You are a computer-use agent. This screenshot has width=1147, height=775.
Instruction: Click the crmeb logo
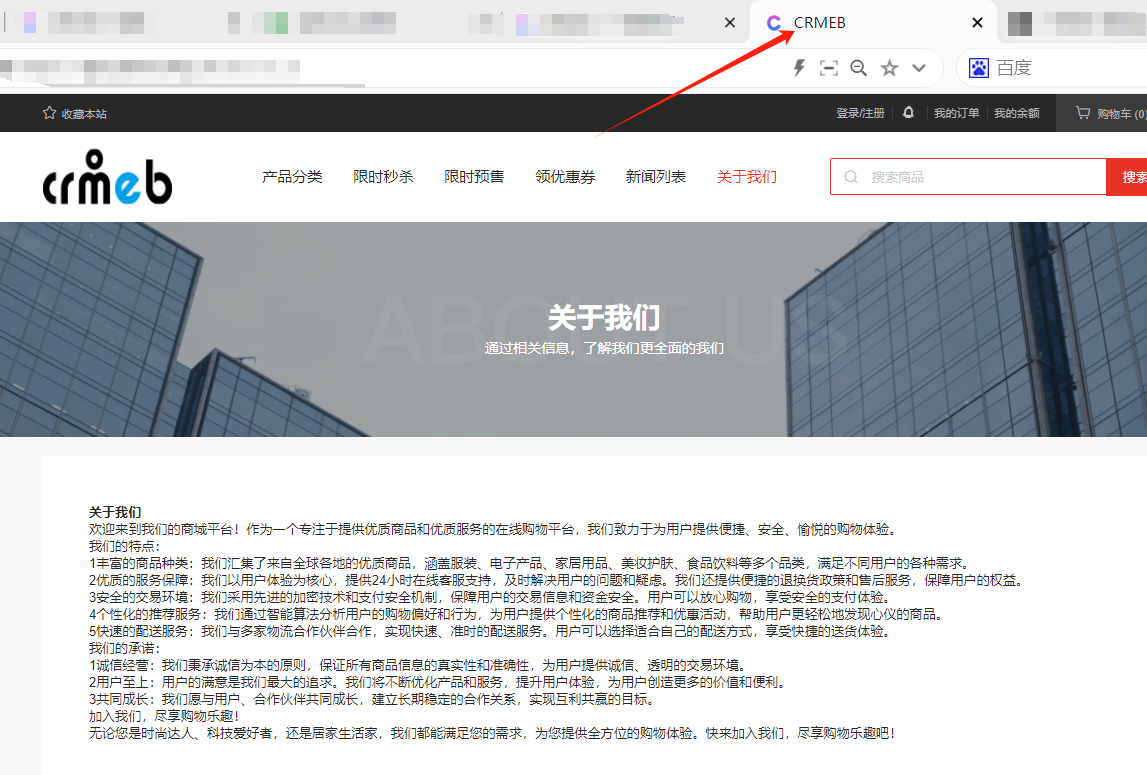[108, 178]
